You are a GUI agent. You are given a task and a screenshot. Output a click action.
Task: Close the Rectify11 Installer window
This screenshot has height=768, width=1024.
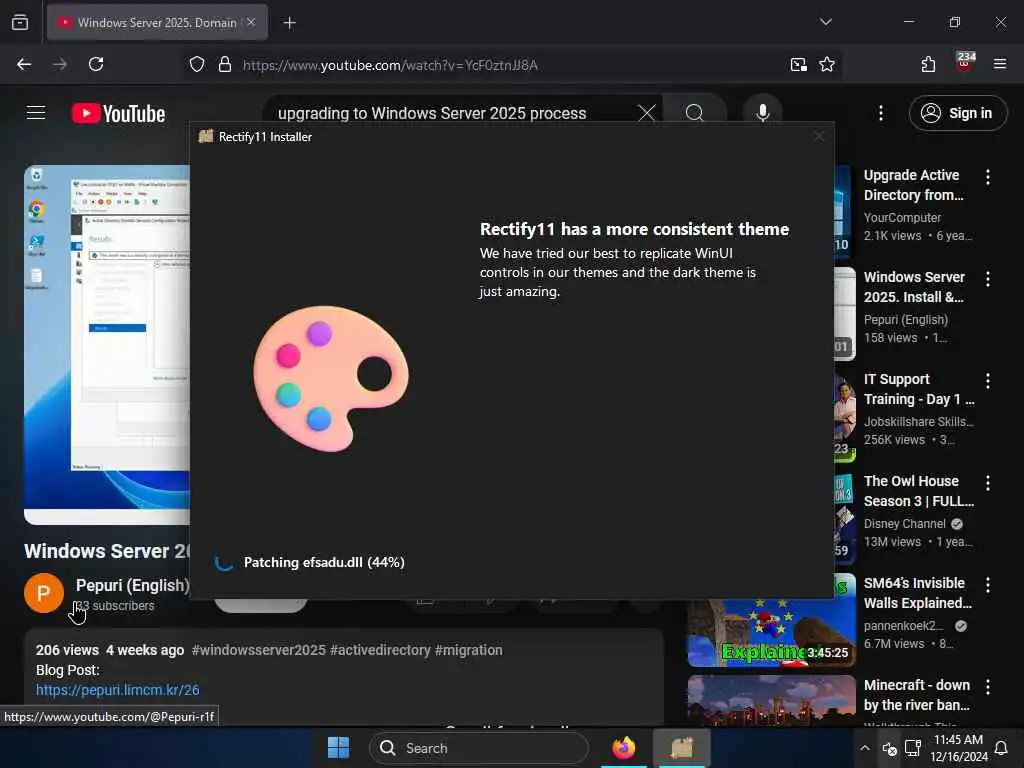point(819,136)
